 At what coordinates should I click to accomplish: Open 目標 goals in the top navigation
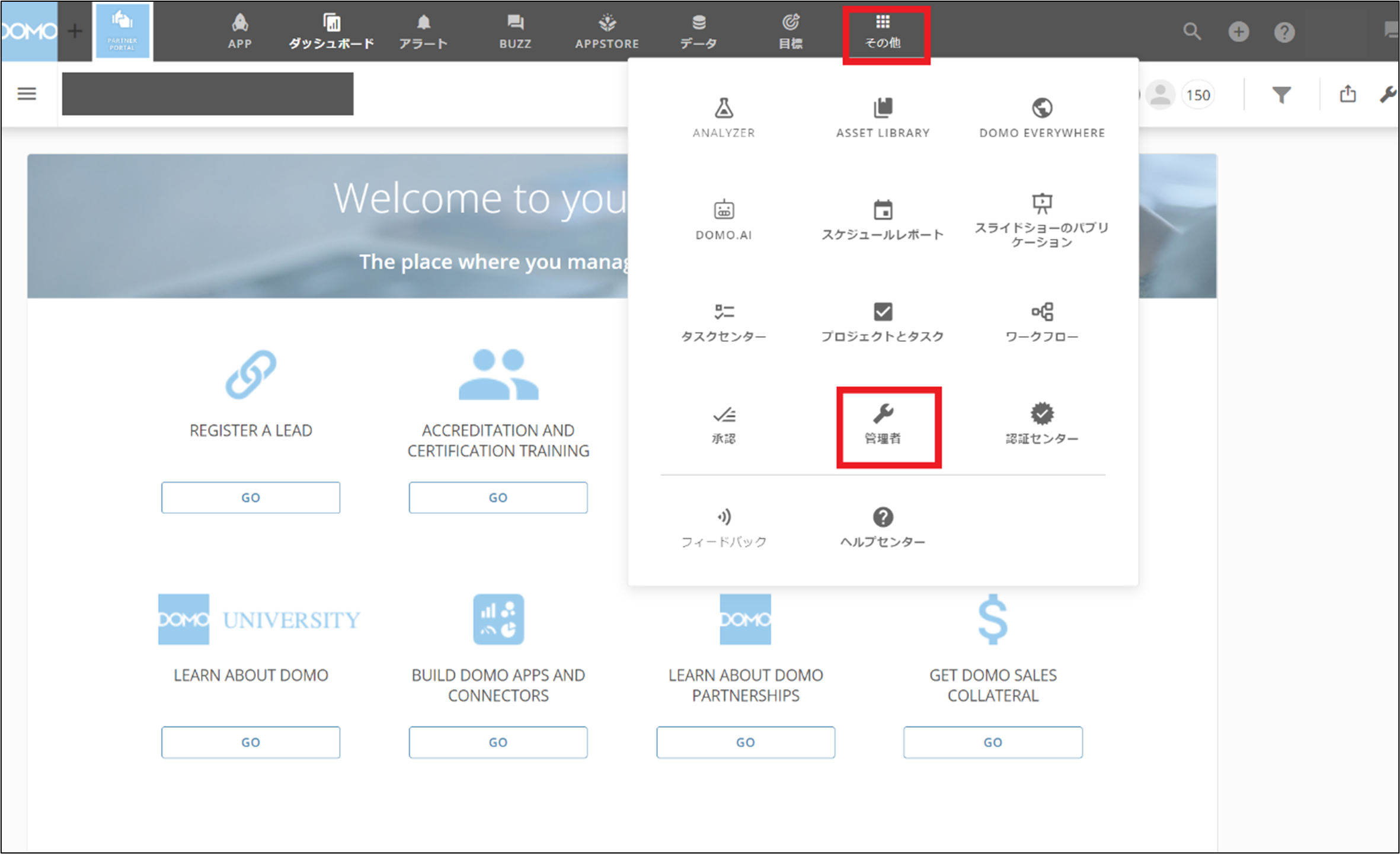791,31
